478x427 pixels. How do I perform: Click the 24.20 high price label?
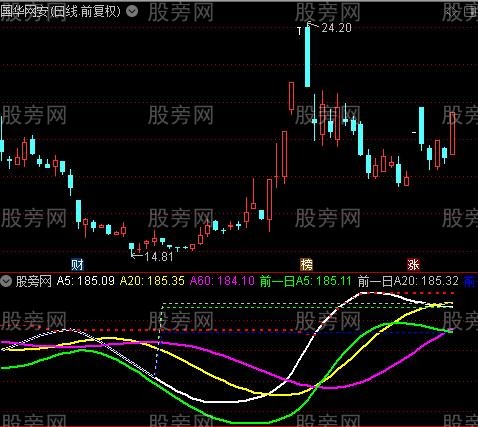click(336, 28)
